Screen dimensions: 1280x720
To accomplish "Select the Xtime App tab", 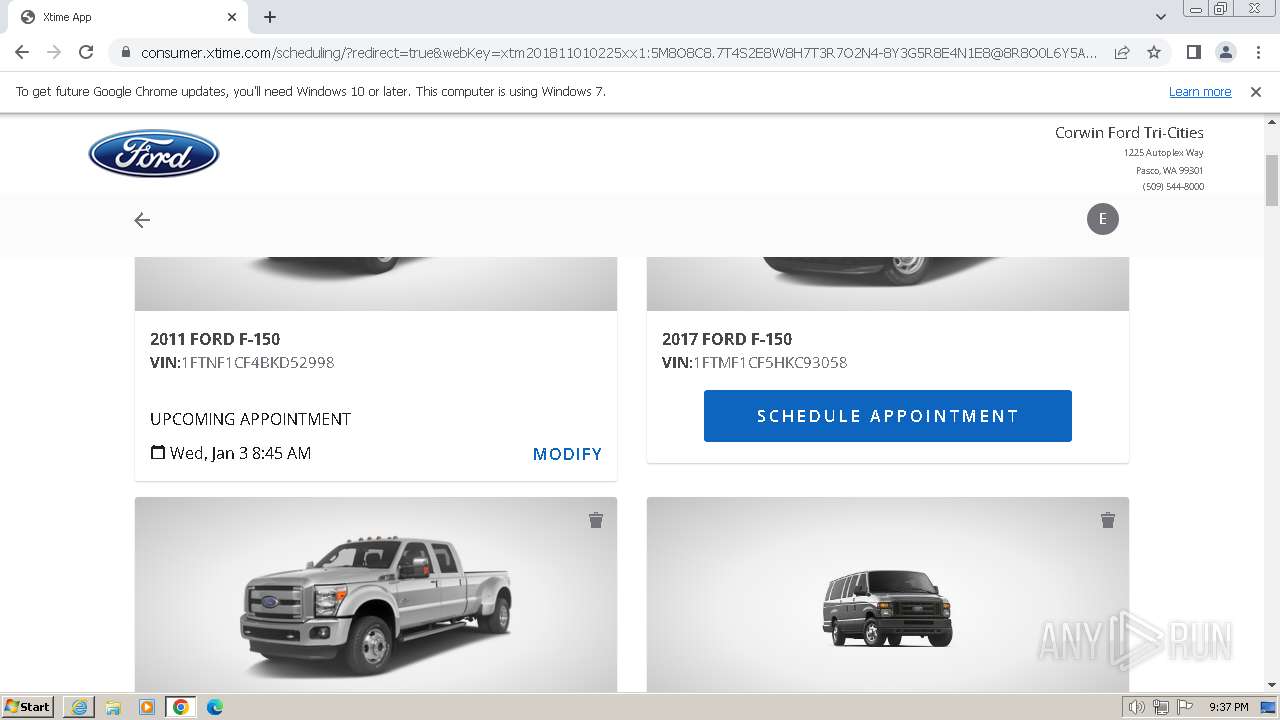I will click(x=127, y=17).
